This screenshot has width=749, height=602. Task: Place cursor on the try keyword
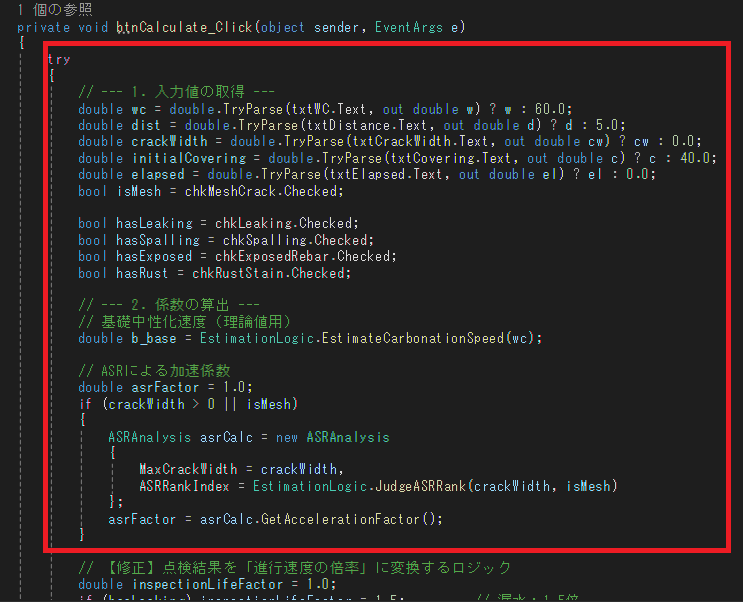pyautogui.click(x=59, y=59)
